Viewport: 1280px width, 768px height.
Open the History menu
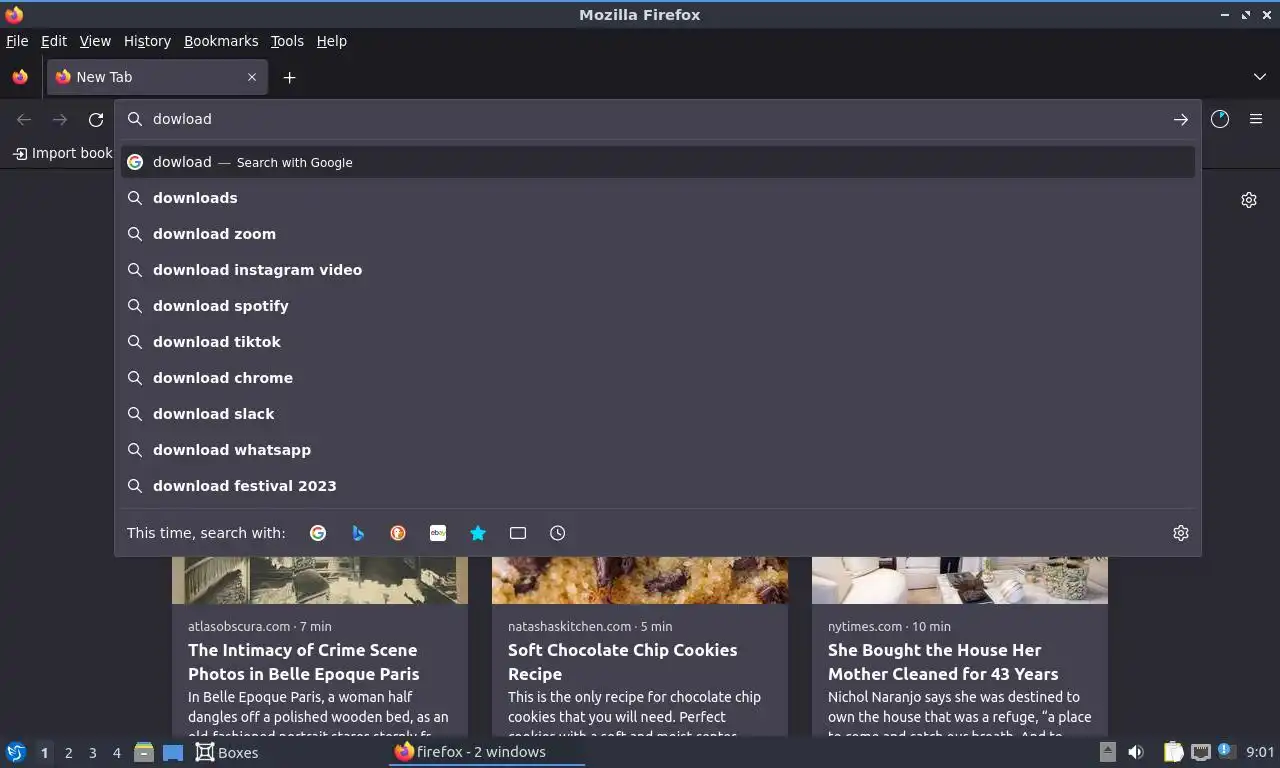tap(147, 41)
